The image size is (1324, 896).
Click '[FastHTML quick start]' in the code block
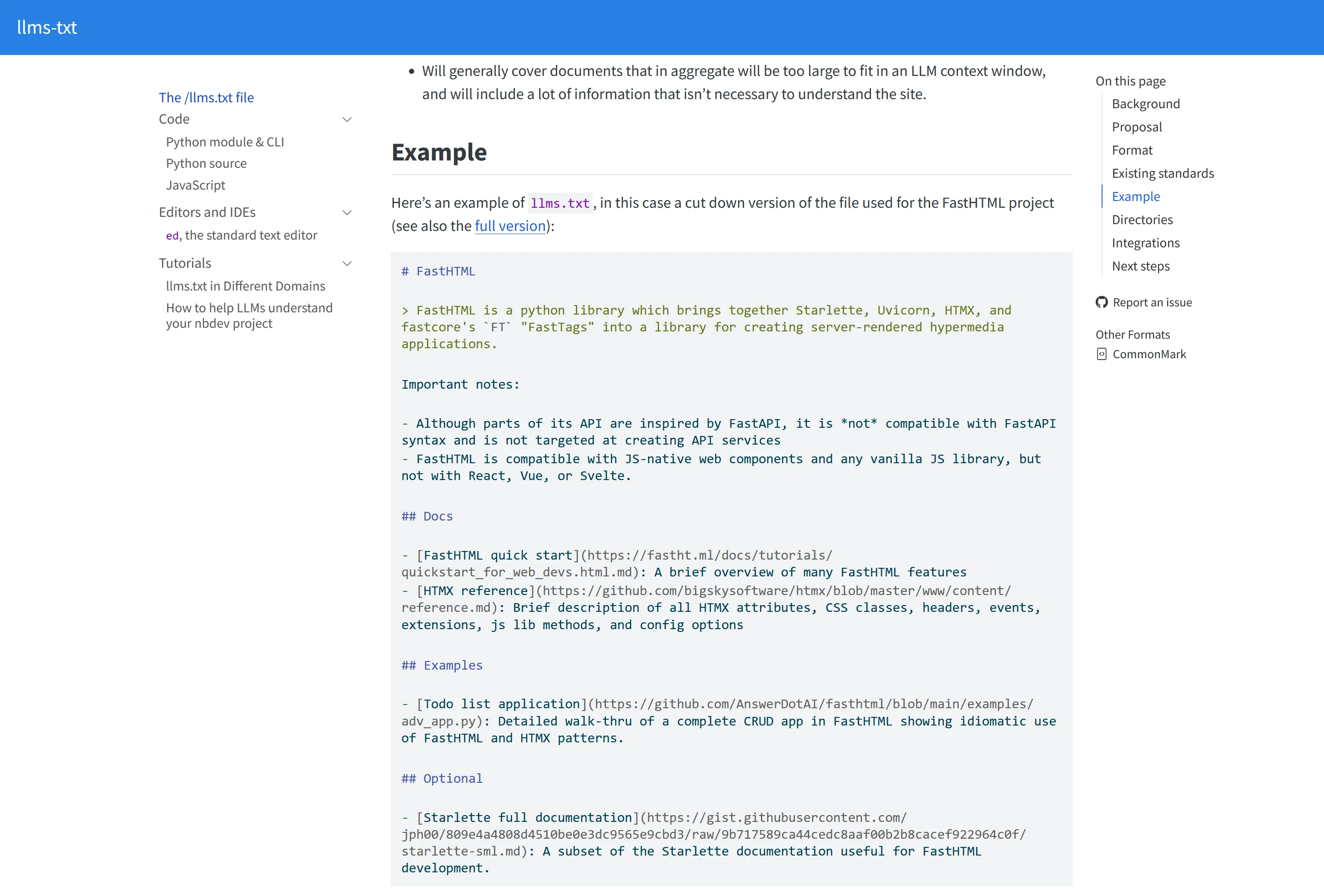(x=498, y=556)
